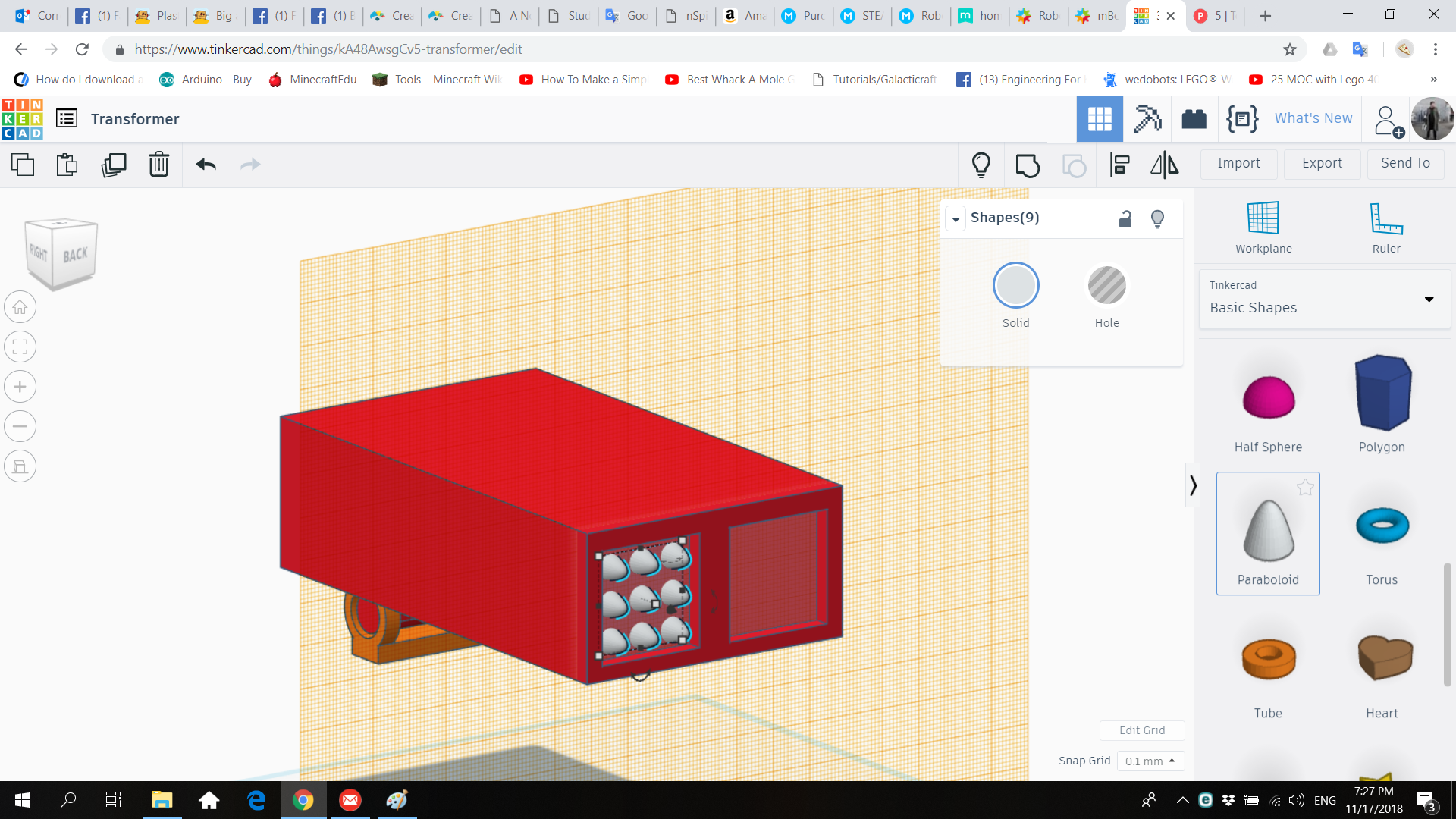1456x819 pixels.
Task: Set the selected shapes to Solid
Action: click(1015, 286)
